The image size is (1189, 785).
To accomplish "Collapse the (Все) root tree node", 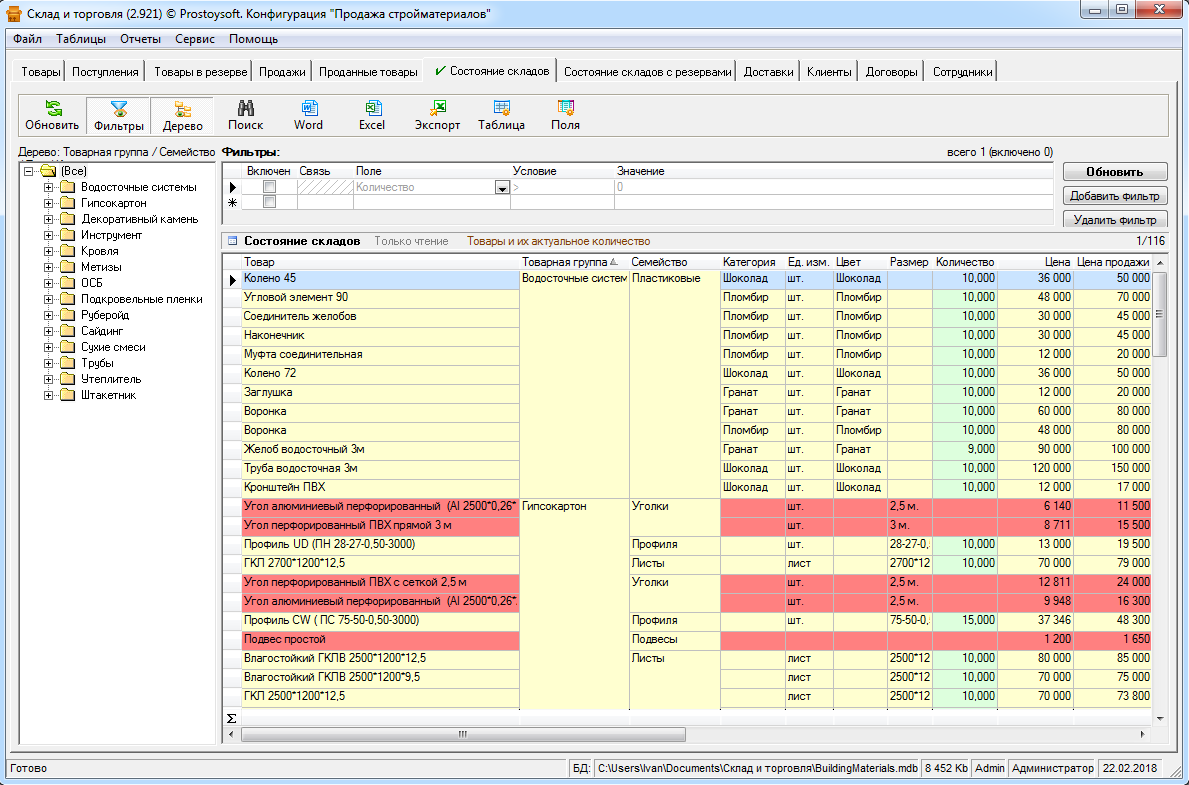I will click(29, 171).
